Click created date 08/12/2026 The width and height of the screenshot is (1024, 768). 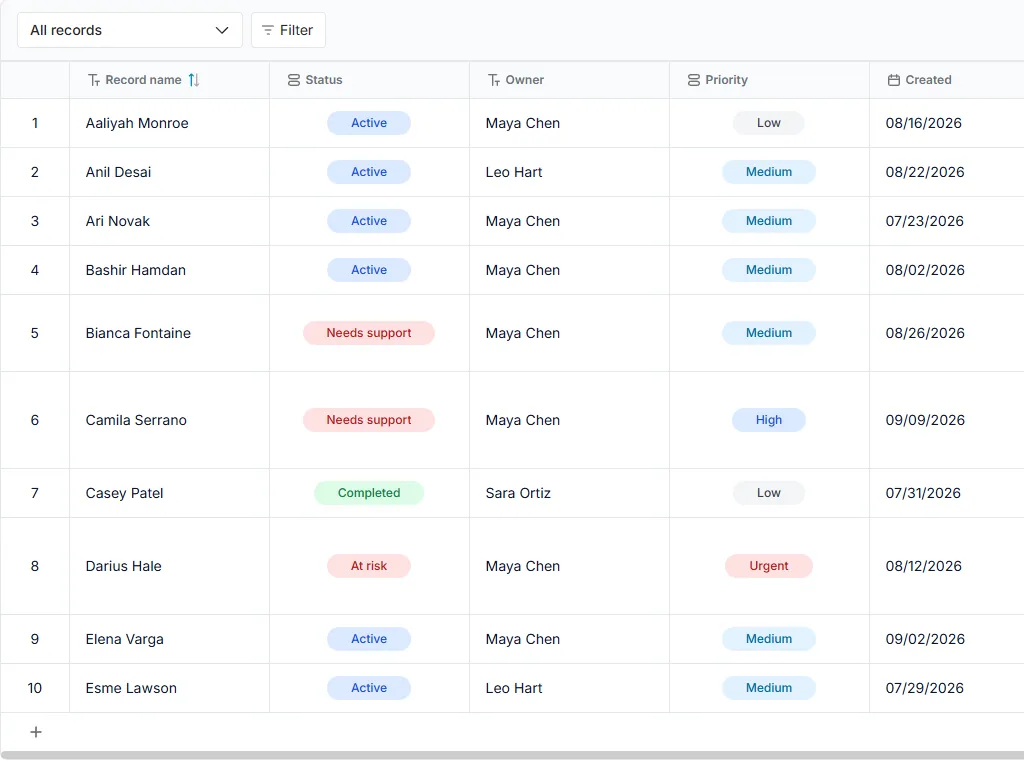coord(923,566)
